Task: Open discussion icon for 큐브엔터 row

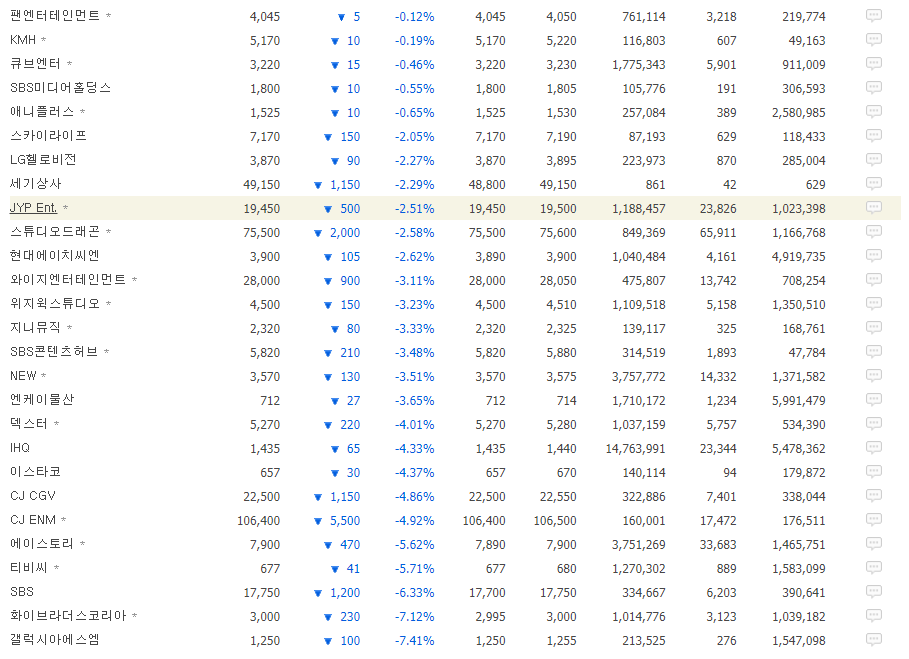Action: 874,63
